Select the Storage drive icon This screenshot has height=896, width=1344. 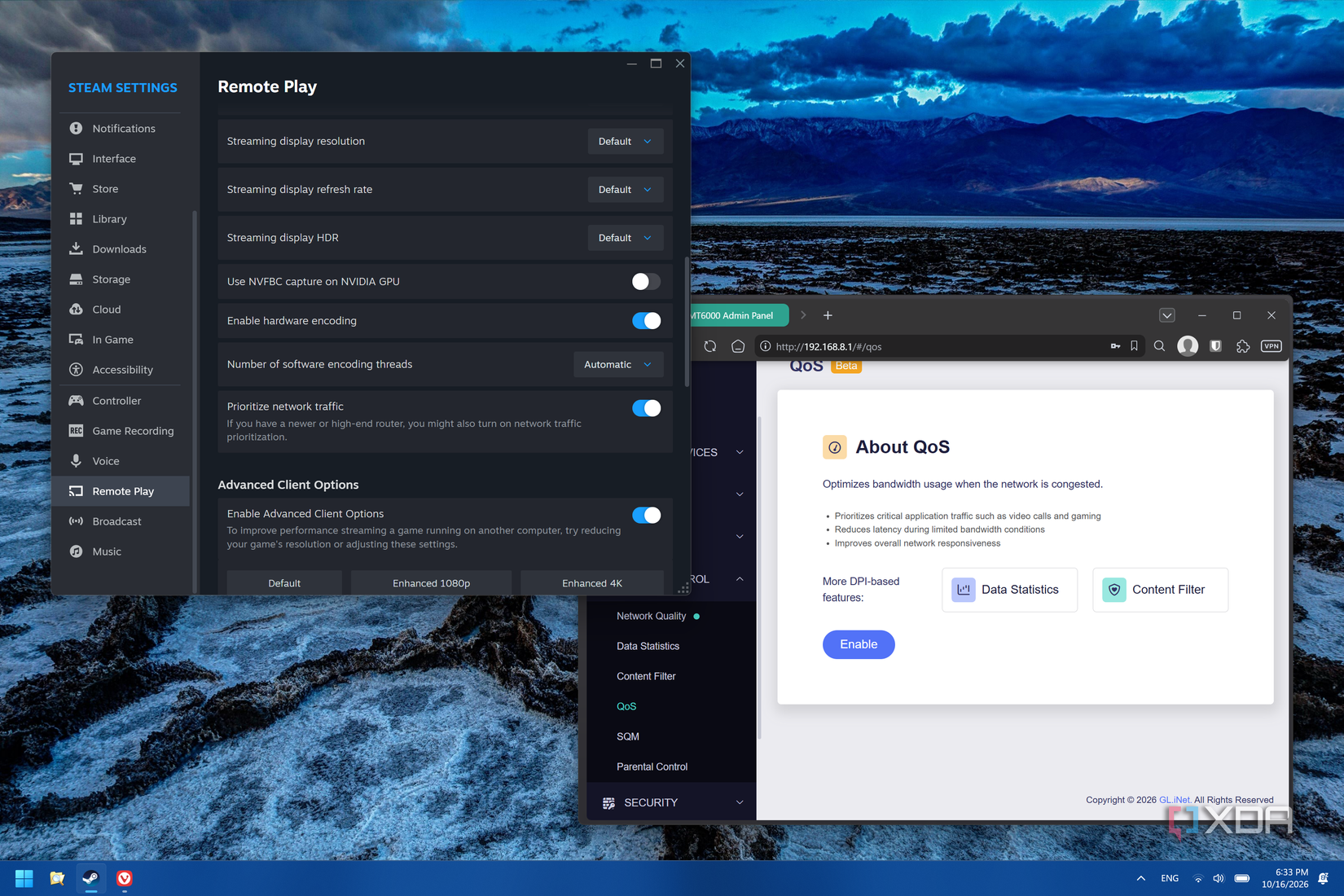(x=76, y=279)
